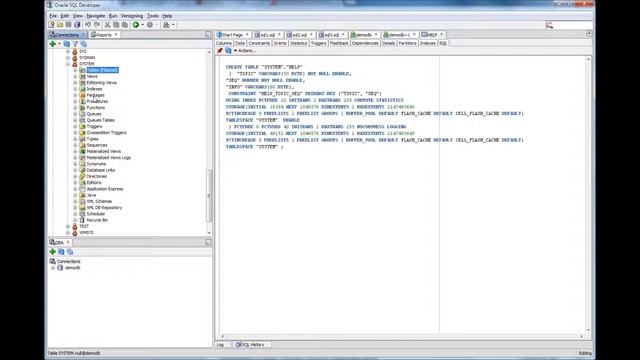Open the File menu

[53, 16]
